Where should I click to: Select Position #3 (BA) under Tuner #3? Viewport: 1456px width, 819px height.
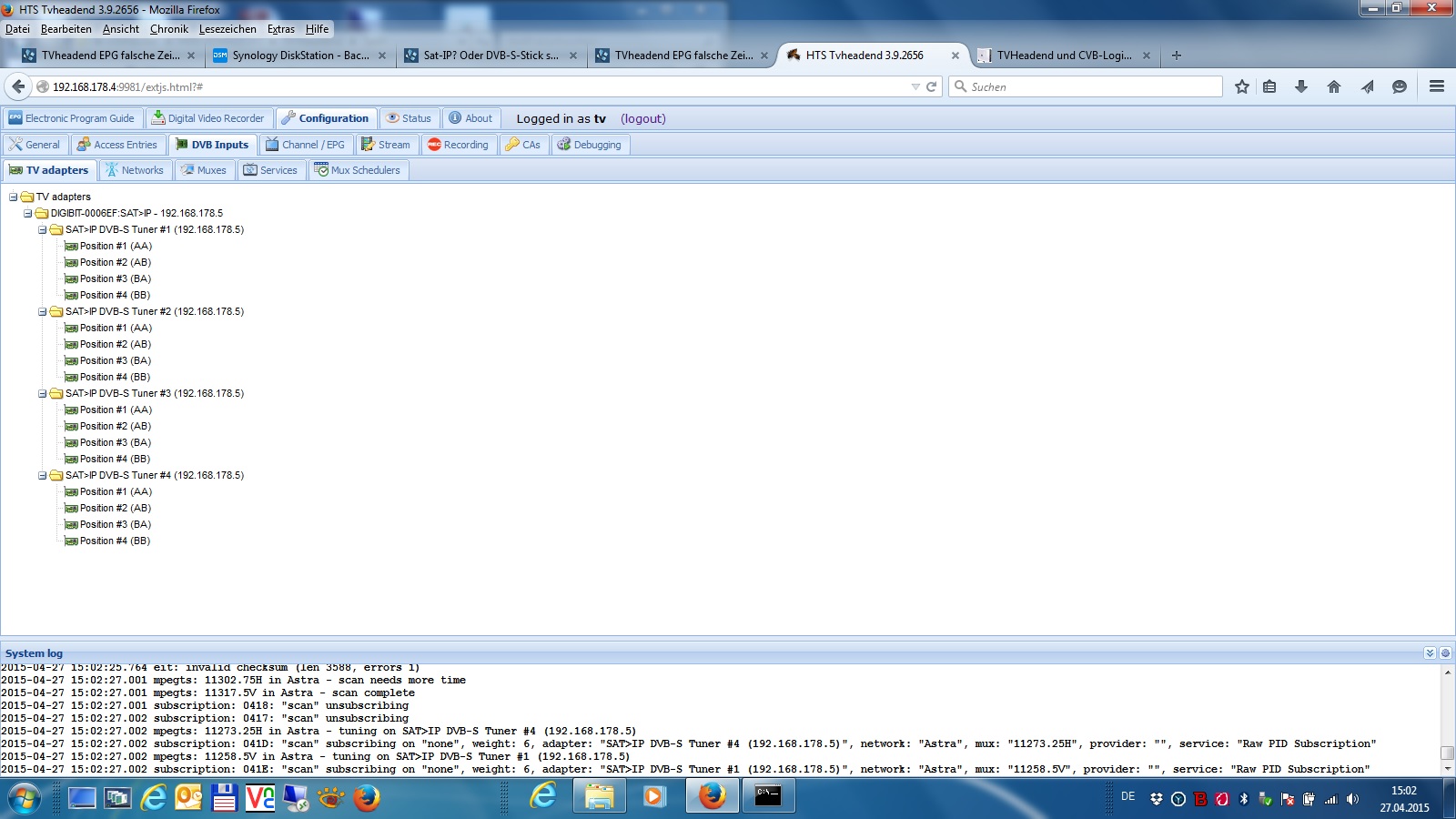coord(116,442)
